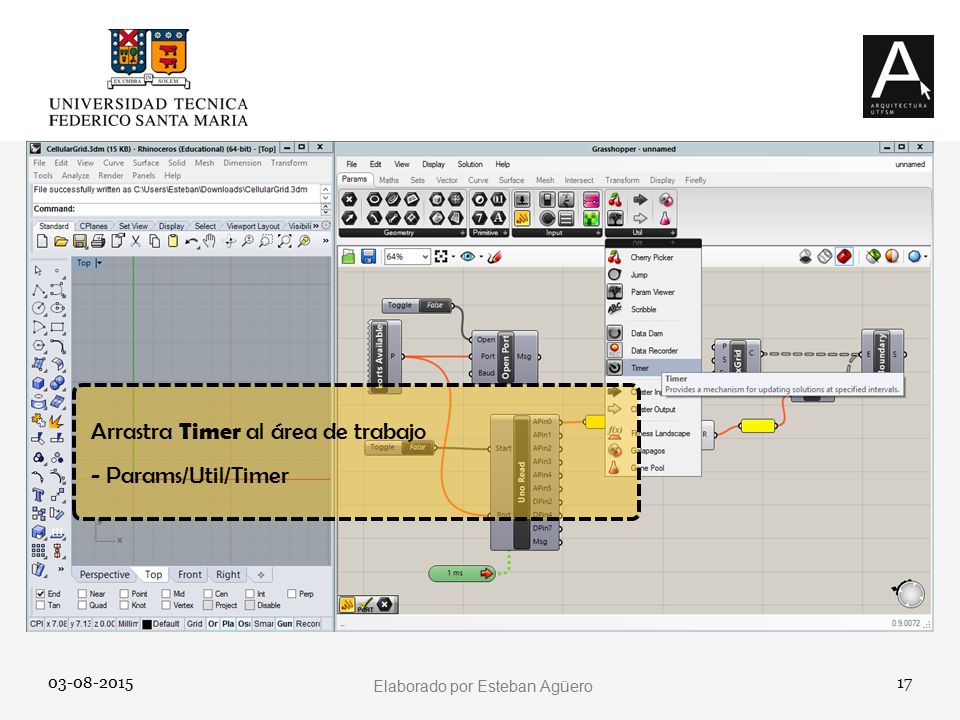Viewport: 960px width, 720px height.
Task: Click the green Colour Swatch icon in Input panel
Action: point(591,218)
